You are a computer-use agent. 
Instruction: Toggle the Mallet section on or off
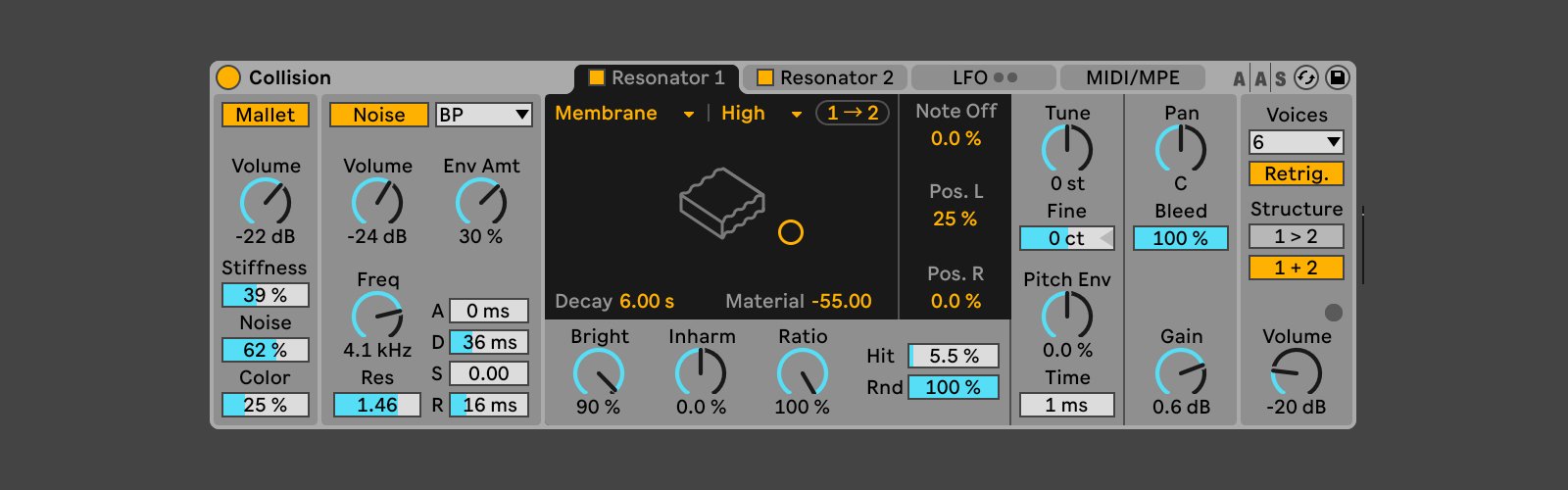point(266,115)
